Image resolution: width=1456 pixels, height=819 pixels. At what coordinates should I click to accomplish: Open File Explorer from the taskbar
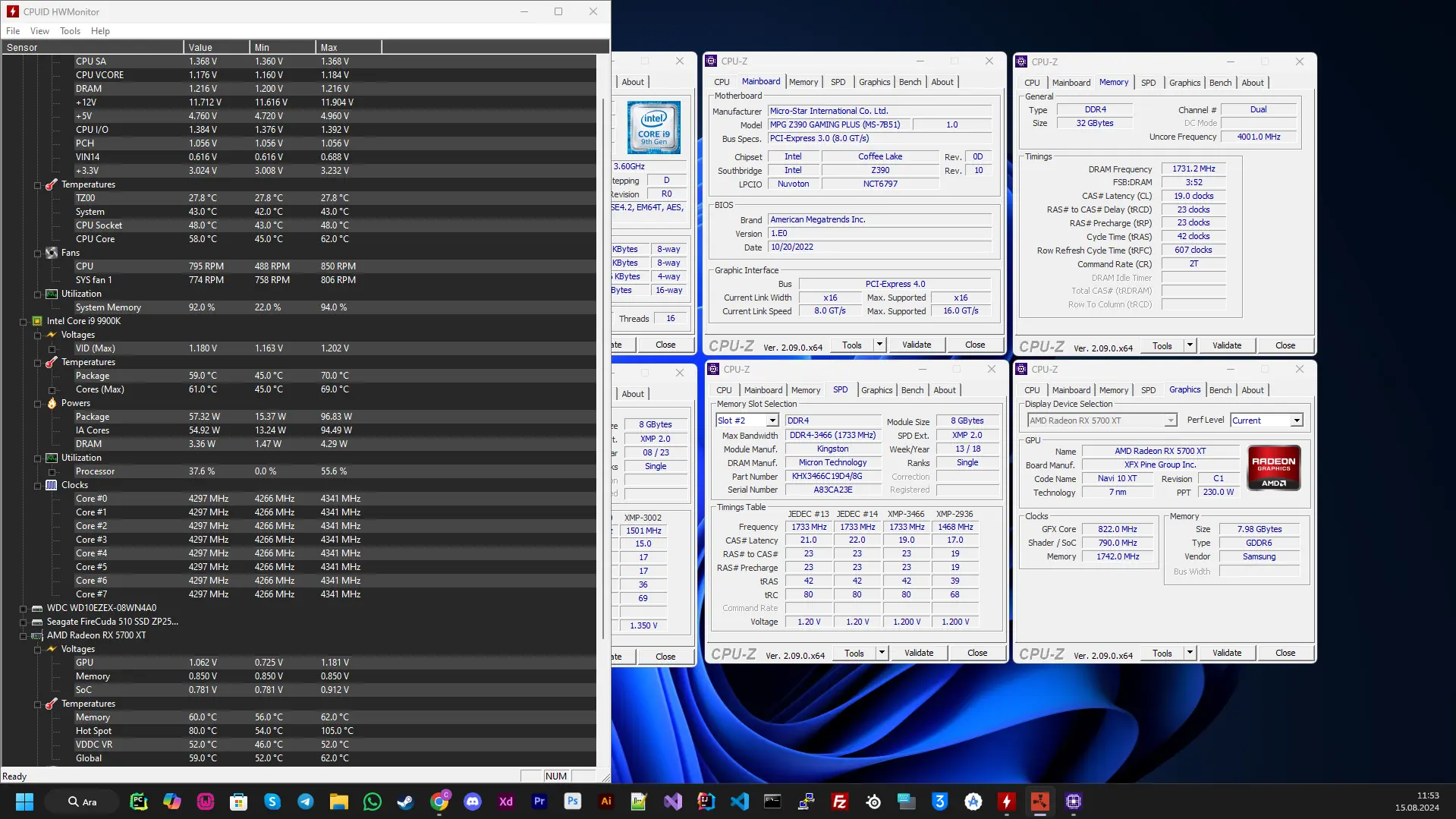tap(339, 802)
